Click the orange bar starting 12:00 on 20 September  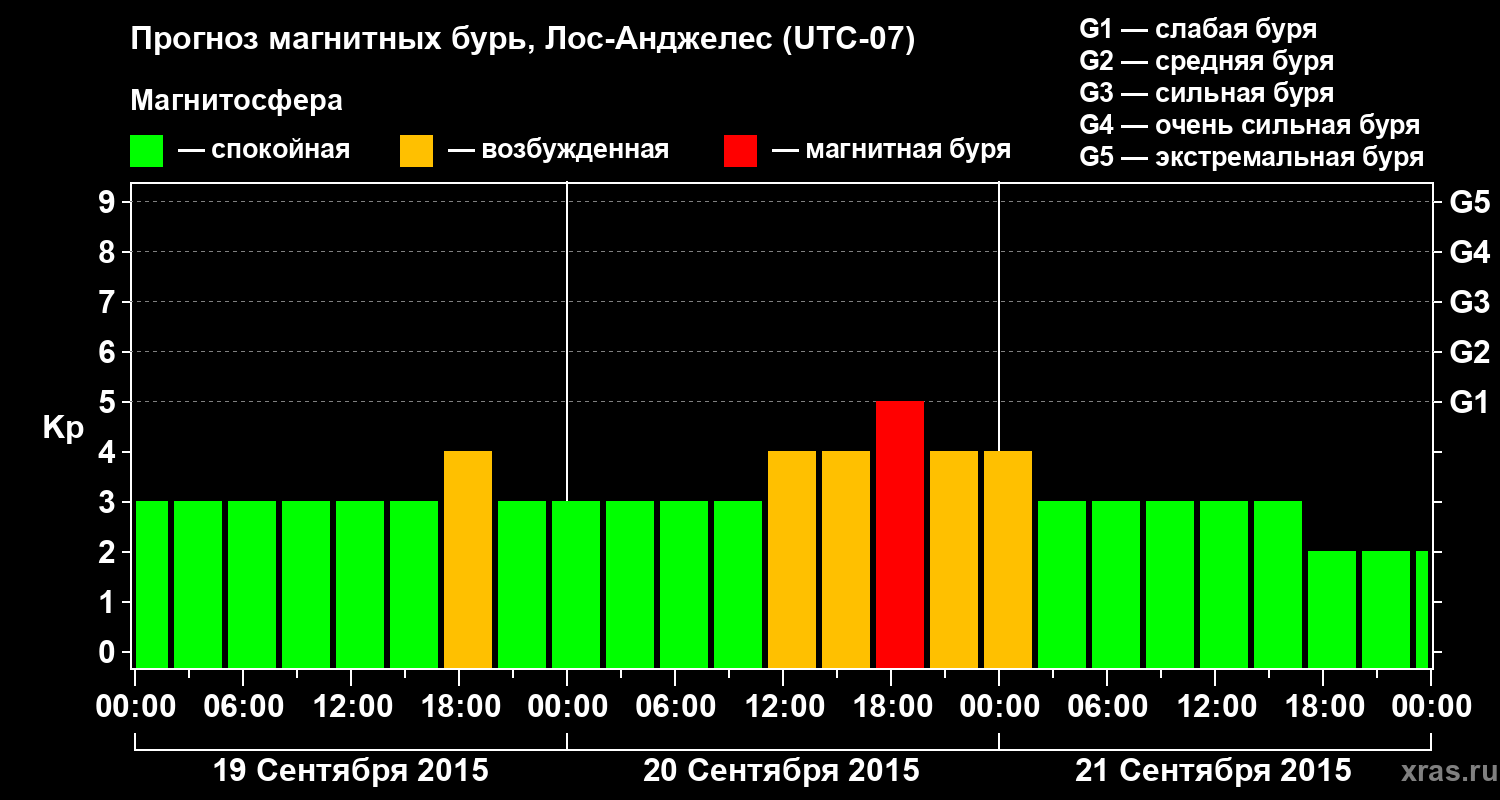pyautogui.click(x=792, y=559)
